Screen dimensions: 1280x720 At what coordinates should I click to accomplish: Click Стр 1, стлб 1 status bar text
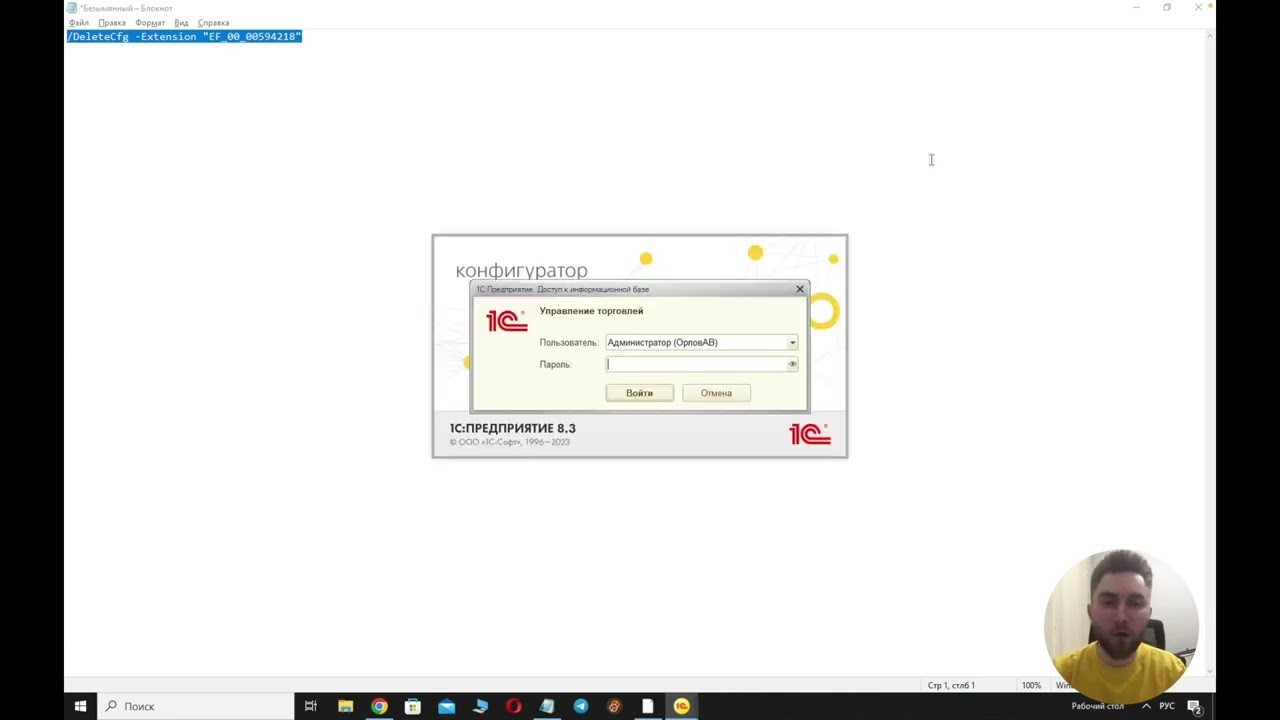(951, 685)
